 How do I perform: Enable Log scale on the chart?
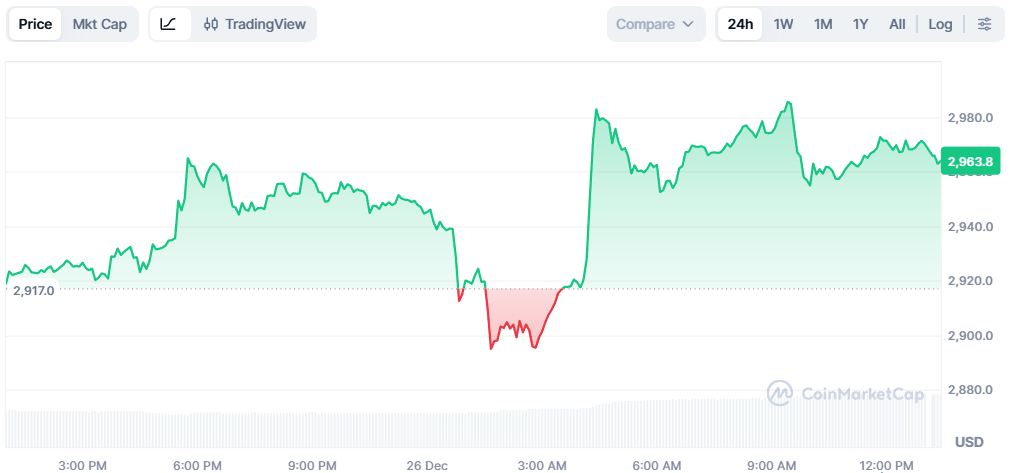click(940, 24)
